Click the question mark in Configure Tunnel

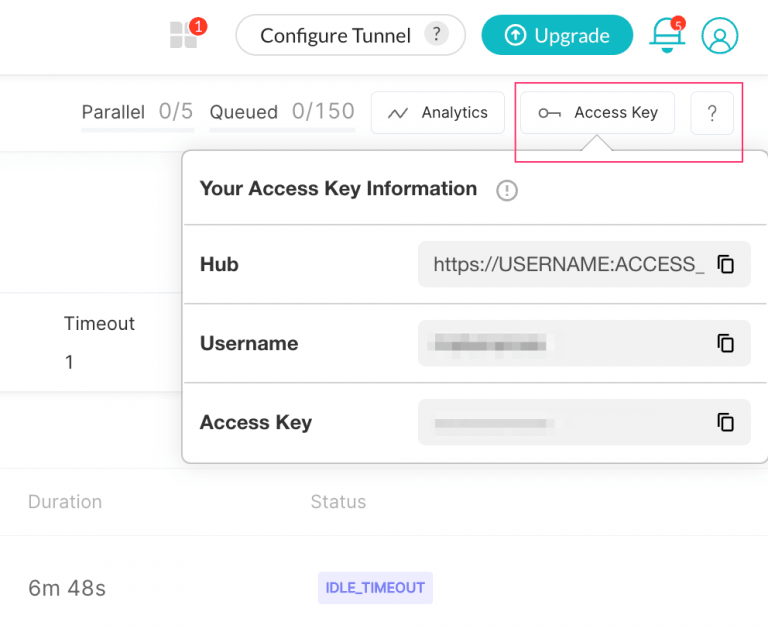point(435,34)
